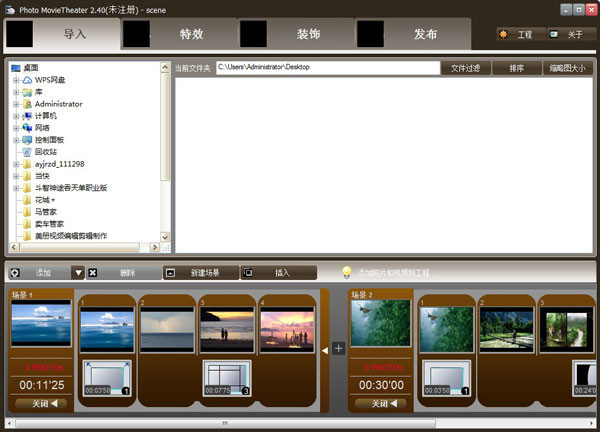Switch to the 发布 (Publish) tab

[415, 34]
